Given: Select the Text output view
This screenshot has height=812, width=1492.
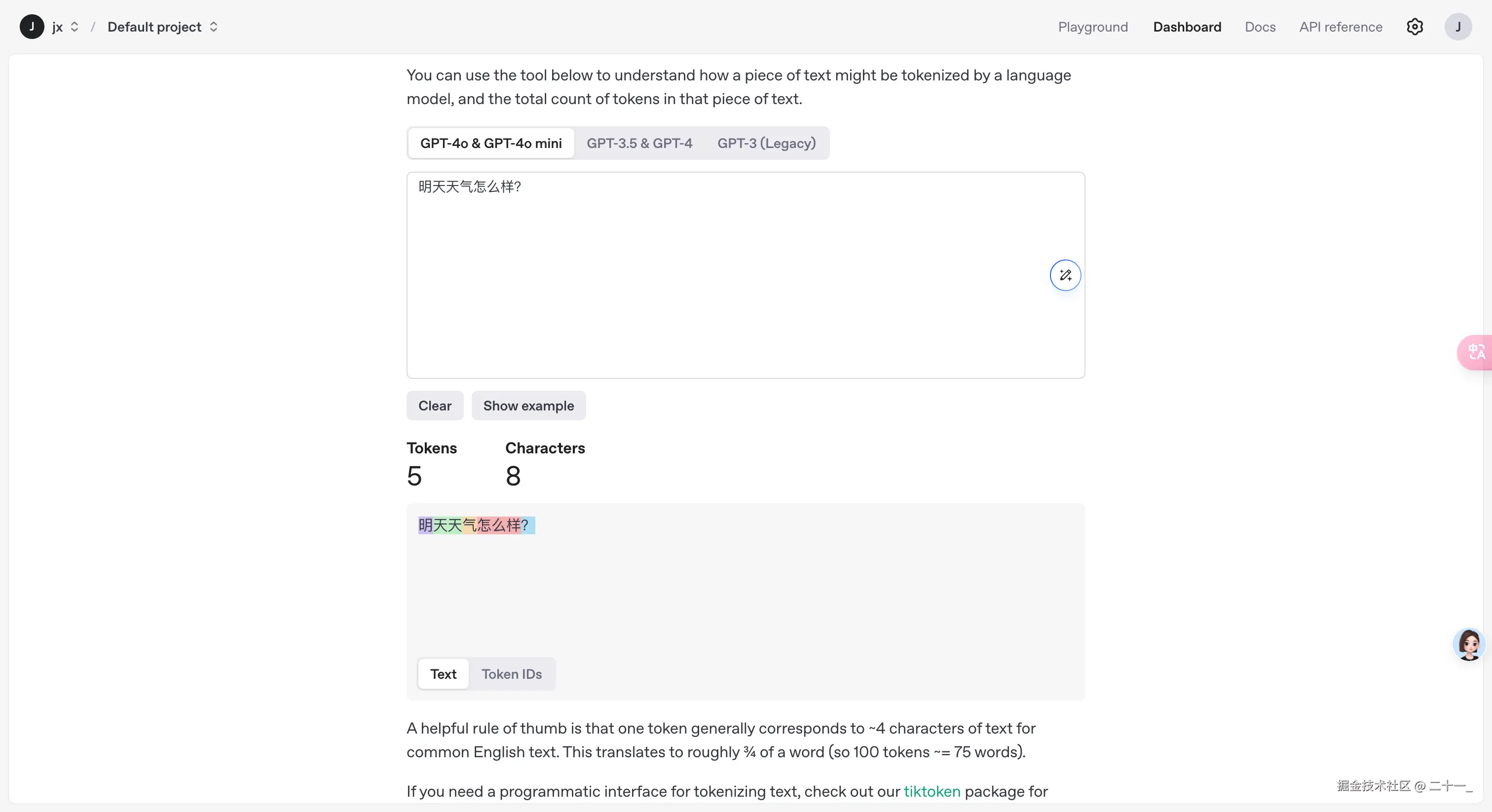Looking at the screenshot, I should pos(443,673).
